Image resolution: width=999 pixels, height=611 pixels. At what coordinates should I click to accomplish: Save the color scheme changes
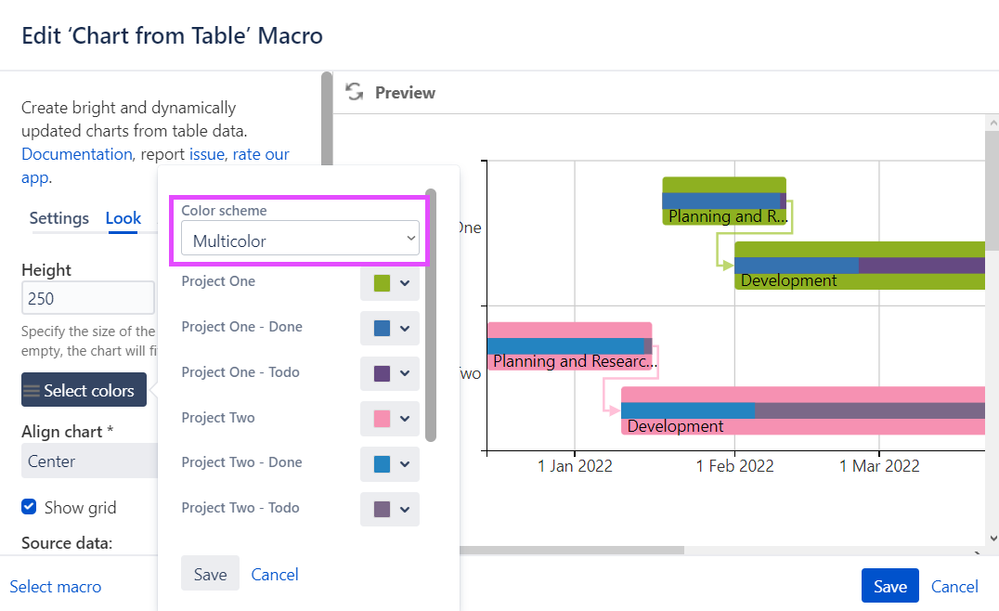[210, 574]
